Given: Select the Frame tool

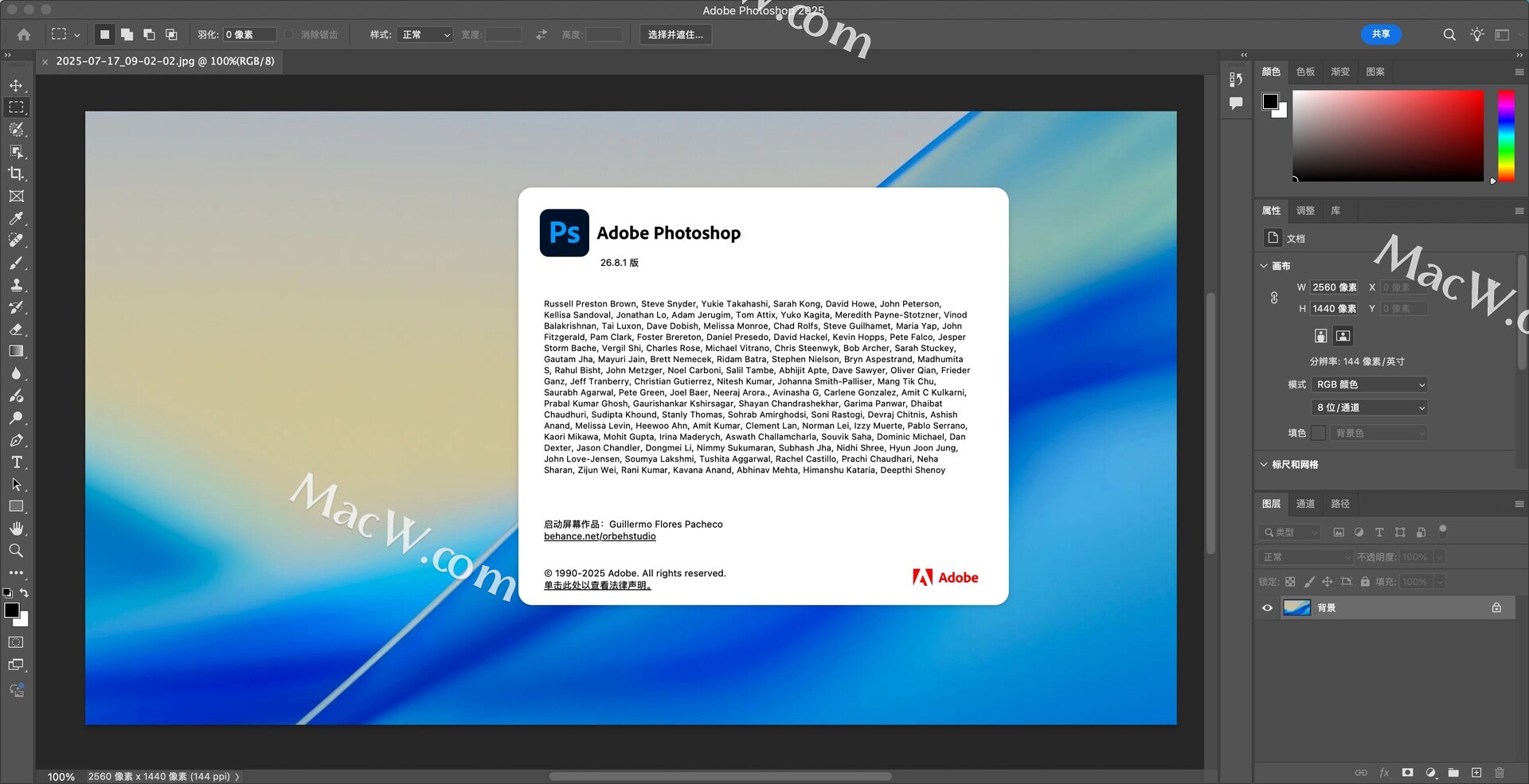Looking at the screenshot, I should point(16,196).
